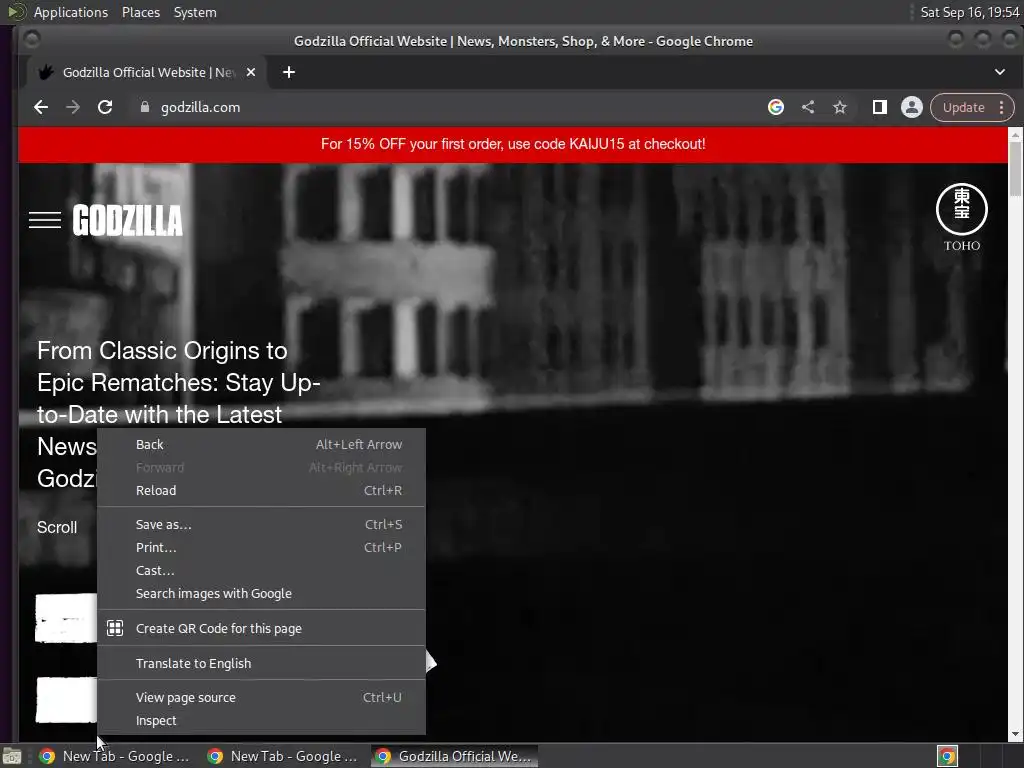Open the Applications menu

coord(71,12)
